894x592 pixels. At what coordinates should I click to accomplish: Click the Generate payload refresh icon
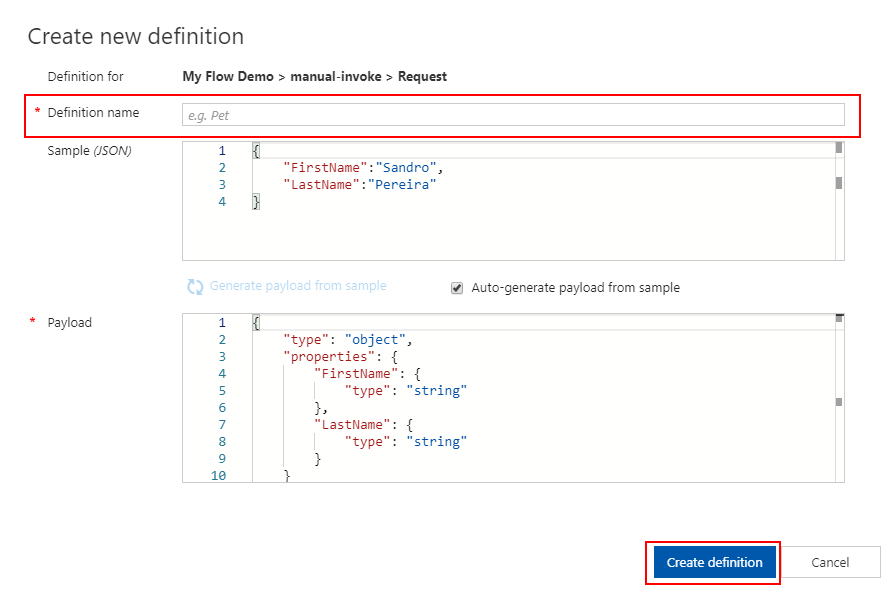point(195,287)
